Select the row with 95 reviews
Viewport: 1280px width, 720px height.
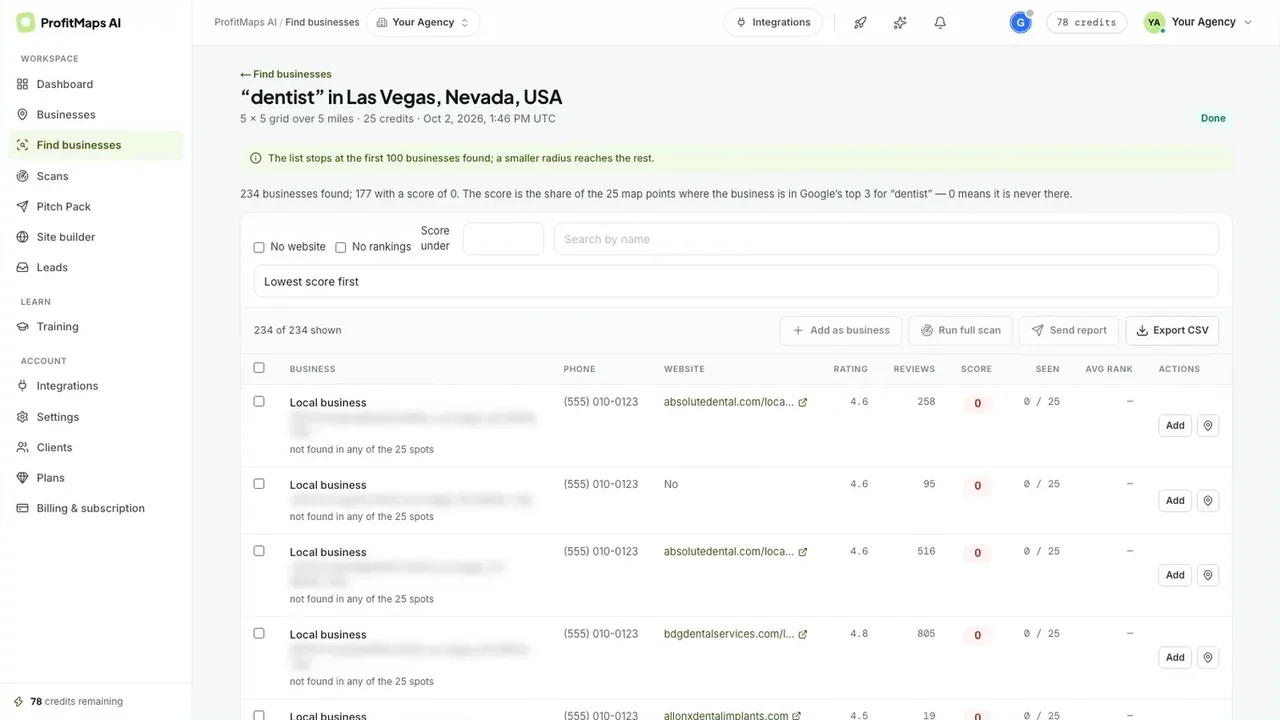tap(259, 483)
